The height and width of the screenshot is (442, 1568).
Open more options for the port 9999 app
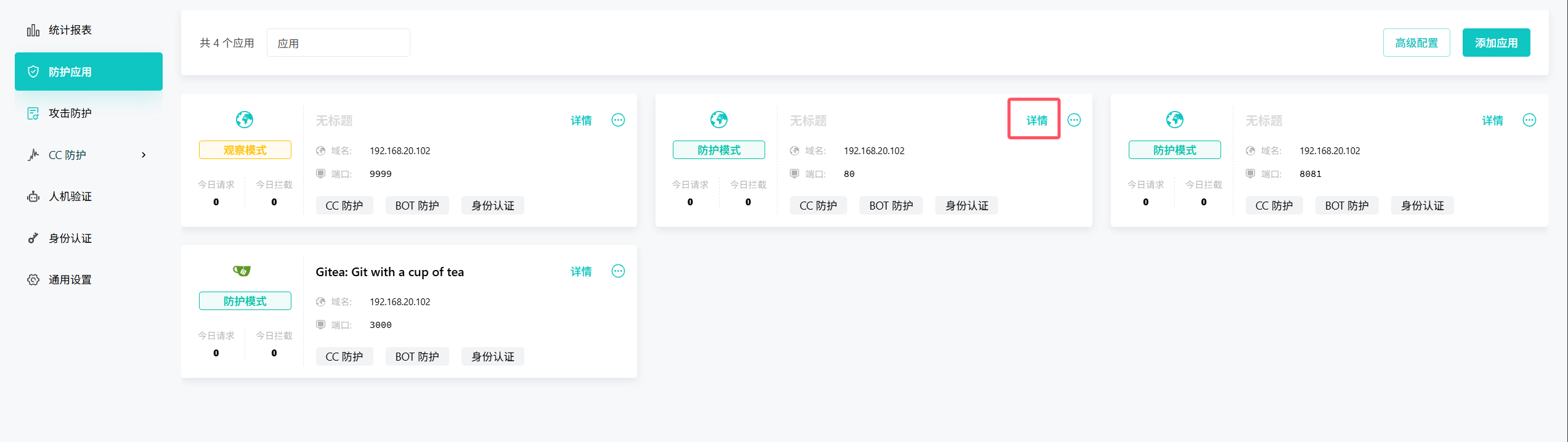click(x=618, y=120)
